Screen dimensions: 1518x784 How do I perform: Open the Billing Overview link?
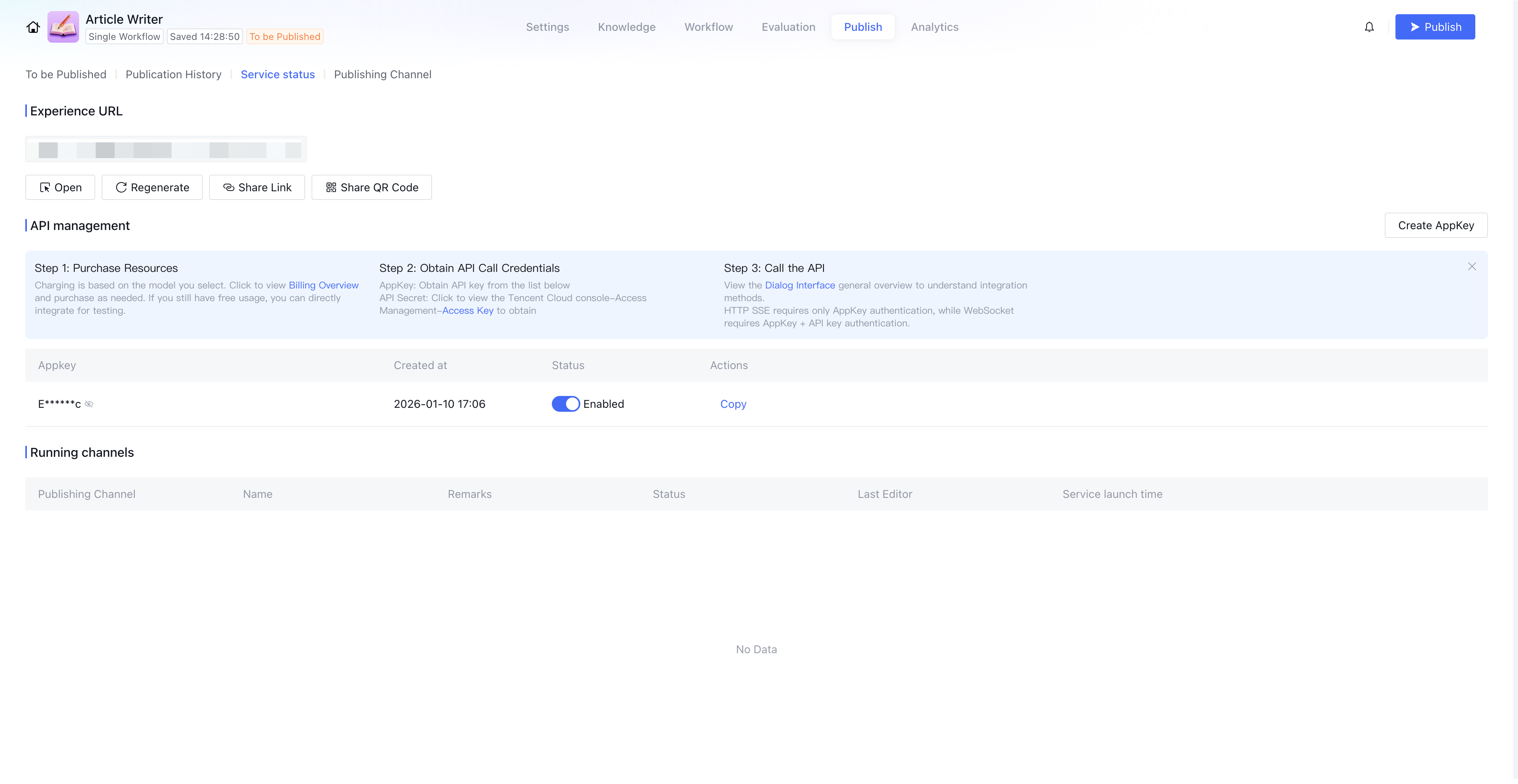pyautogui.click(x=323, y=285)
